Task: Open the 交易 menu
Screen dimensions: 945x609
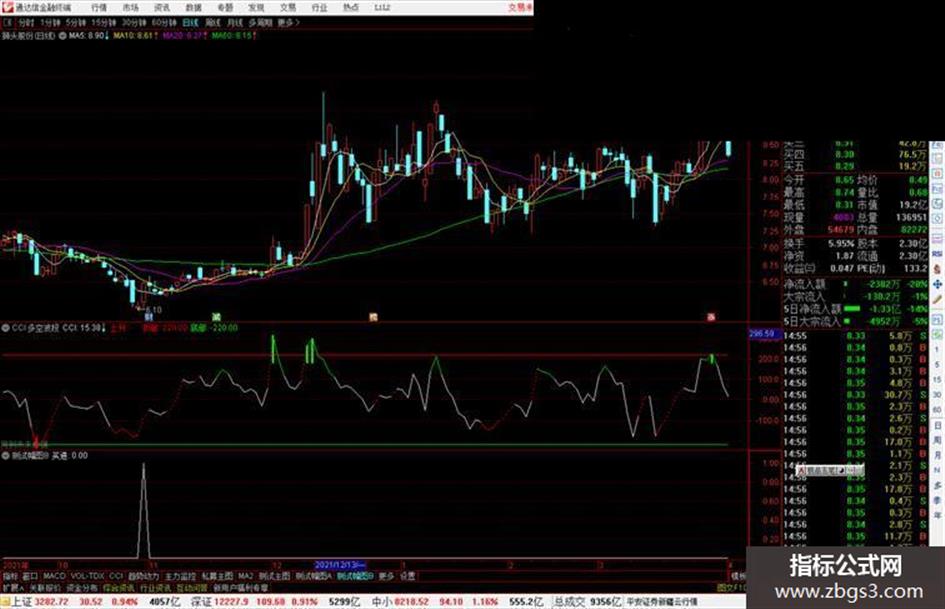Action: (287, 8)
